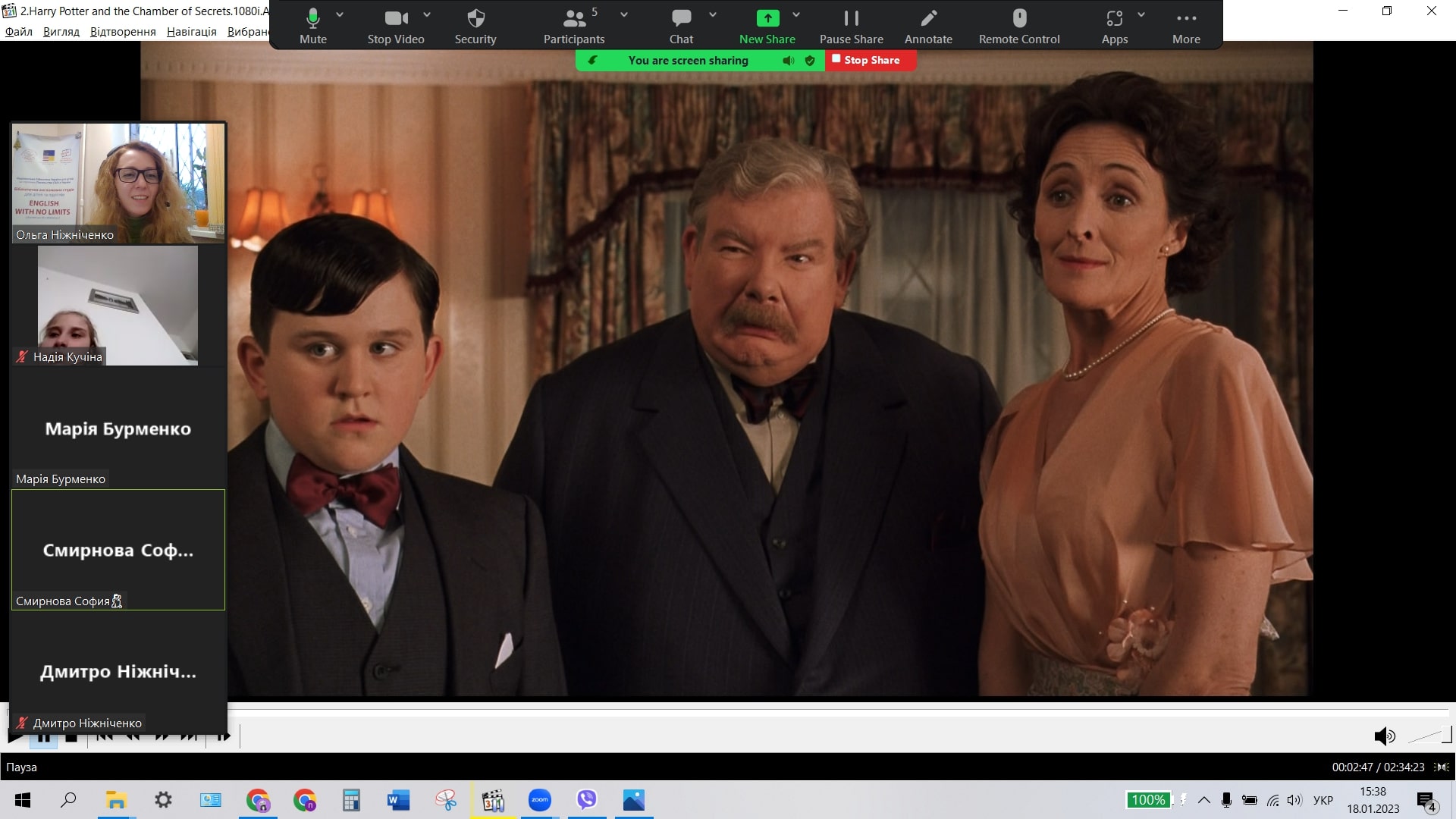Viewport: 1456px width, 819px height.
Task: Open the More options menu
Action: point(1186,27)
